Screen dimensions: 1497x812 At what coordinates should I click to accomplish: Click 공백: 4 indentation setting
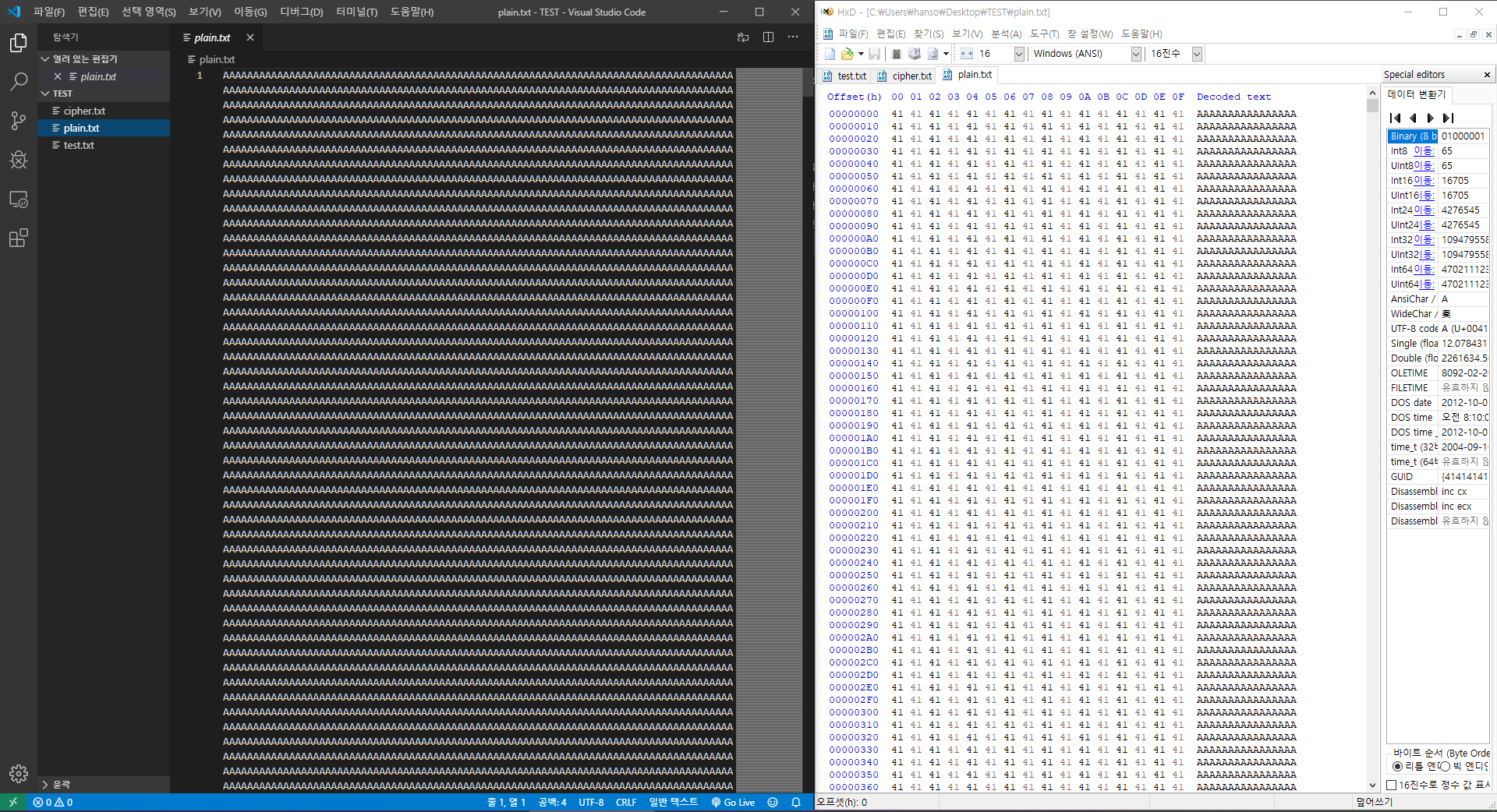pyautogui.click(x=552, y=802)
